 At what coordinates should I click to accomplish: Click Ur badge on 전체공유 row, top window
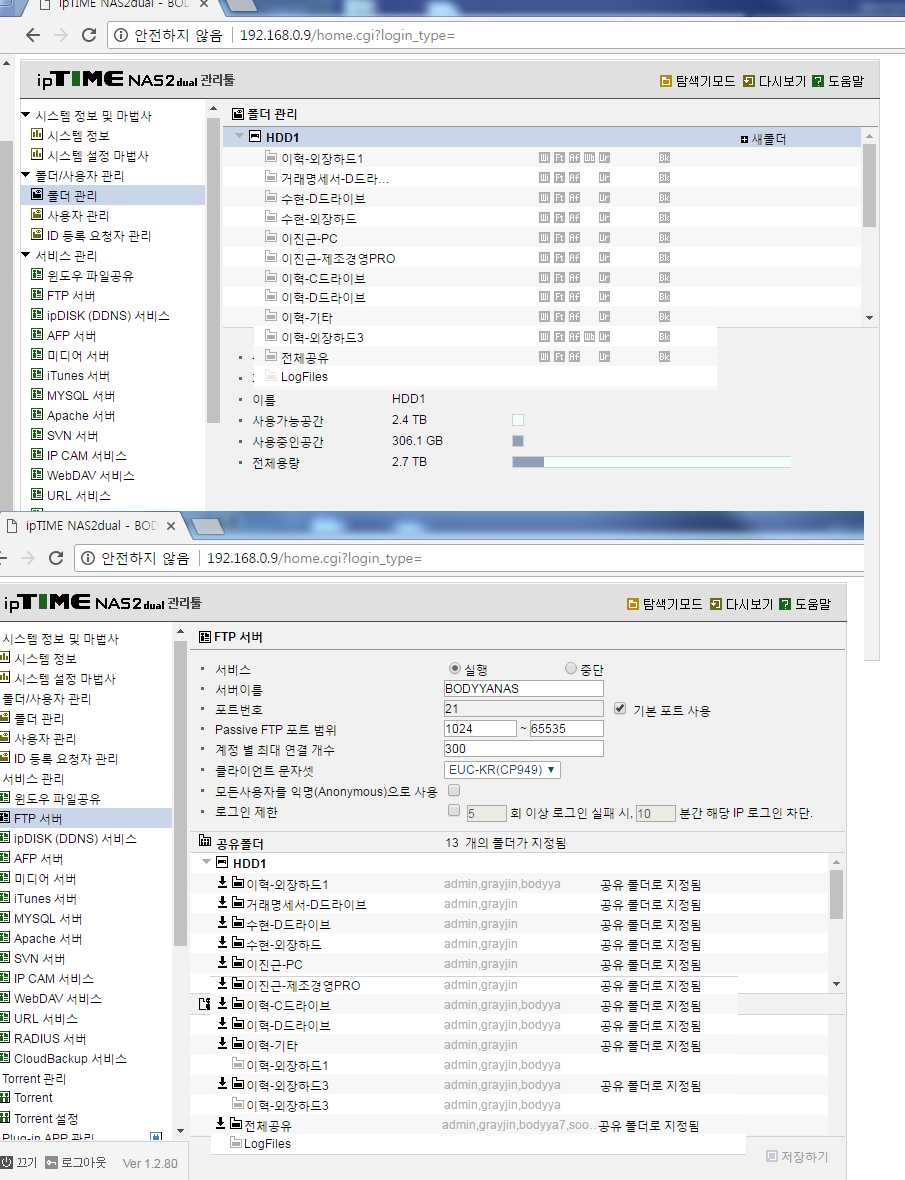pyautogui.click(x=604, y=357)
